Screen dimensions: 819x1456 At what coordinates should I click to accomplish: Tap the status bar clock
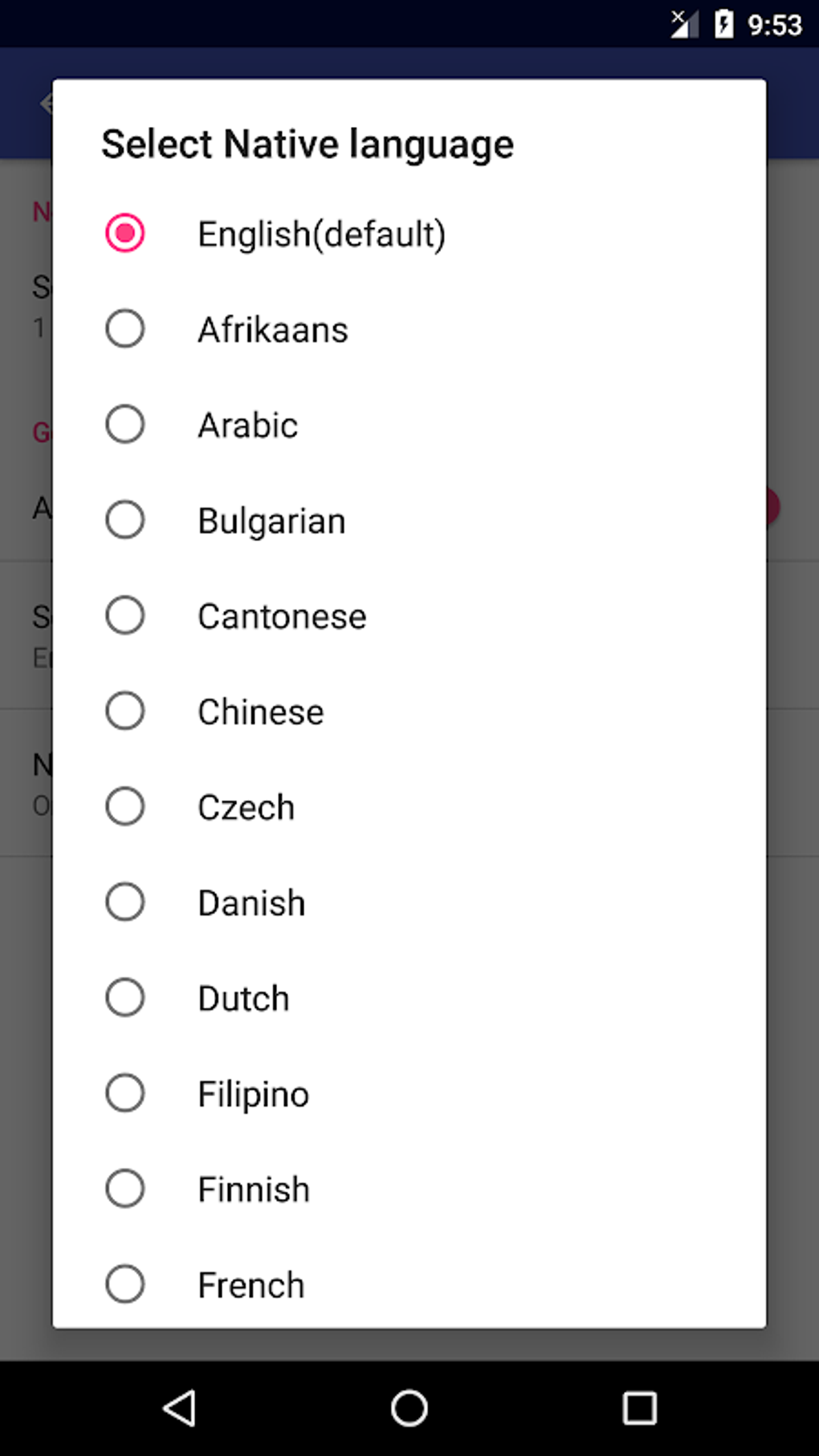(775, 25)
